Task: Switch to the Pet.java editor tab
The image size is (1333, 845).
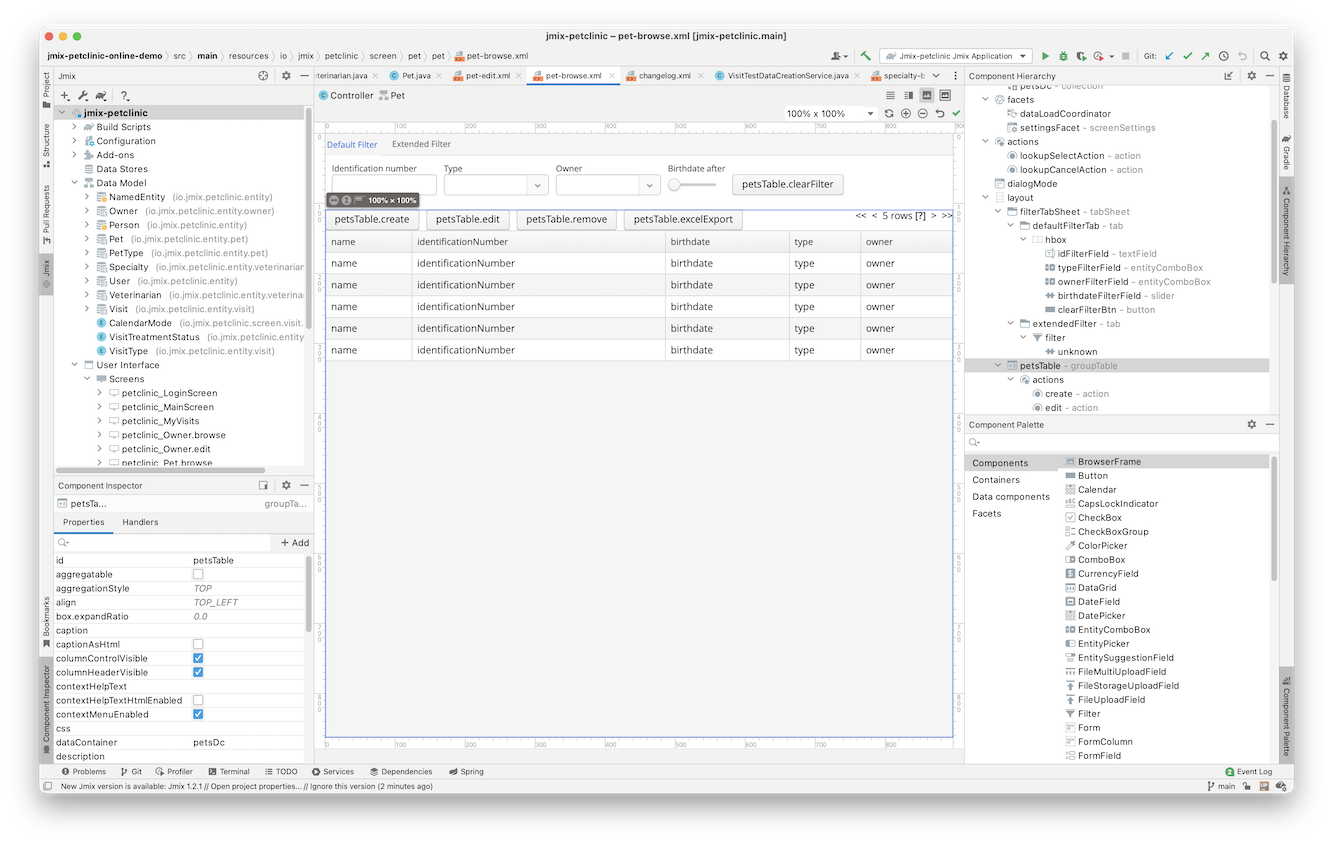Action: tap(410, 76)
